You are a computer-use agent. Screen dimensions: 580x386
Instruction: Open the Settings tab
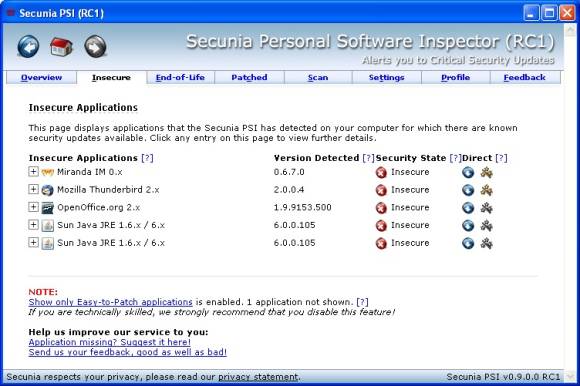click(387, 78)
